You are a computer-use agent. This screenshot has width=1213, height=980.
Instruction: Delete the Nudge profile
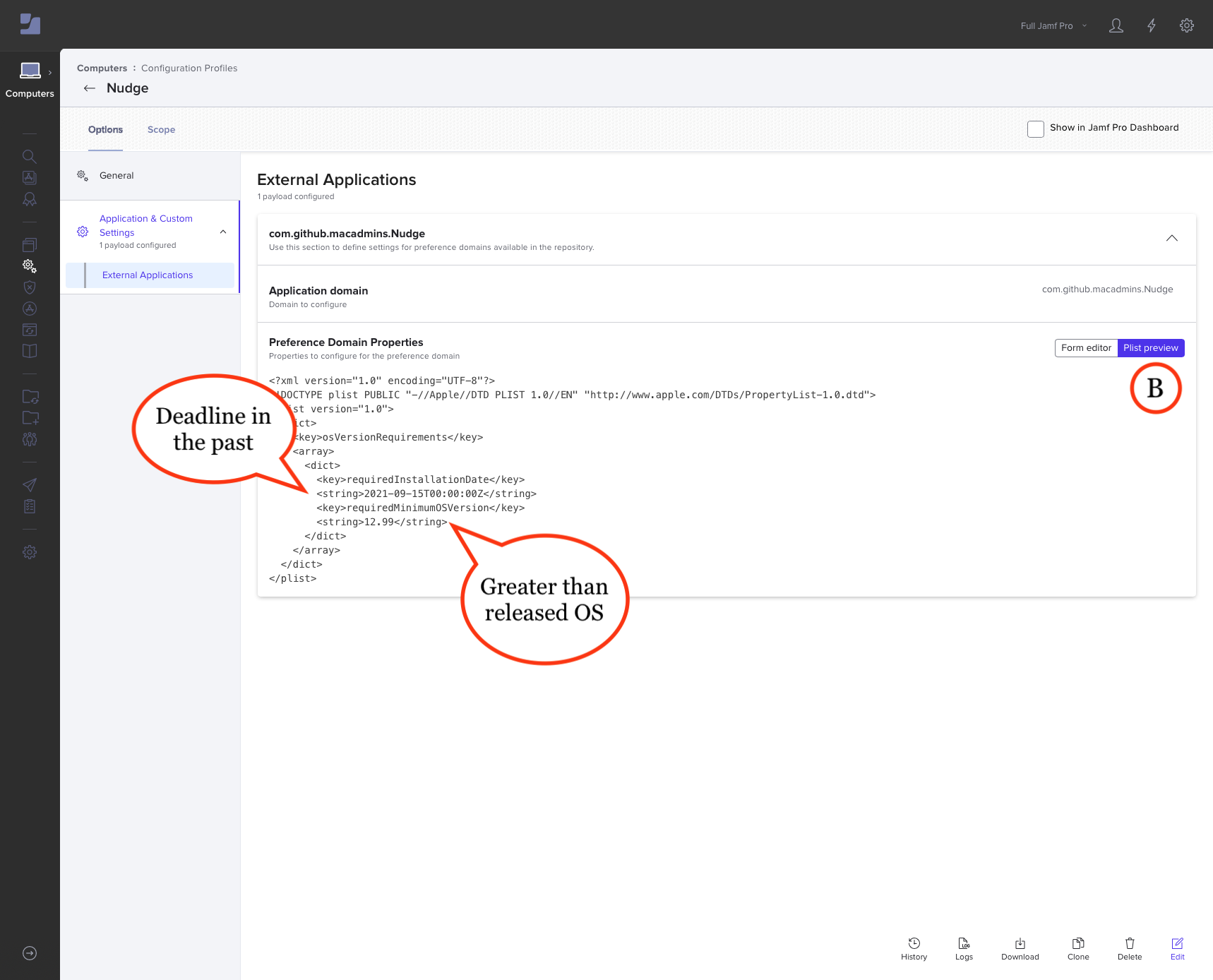coord(1130,949)
